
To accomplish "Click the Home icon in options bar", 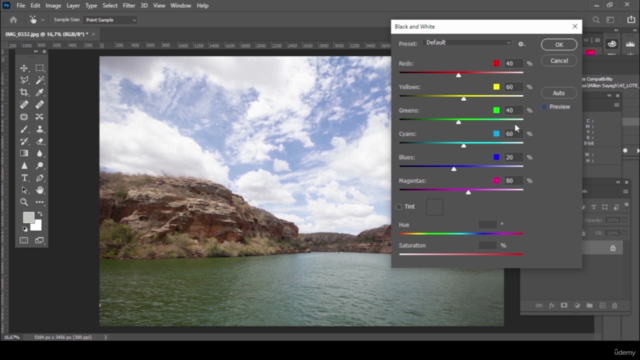I will point(13,20).
